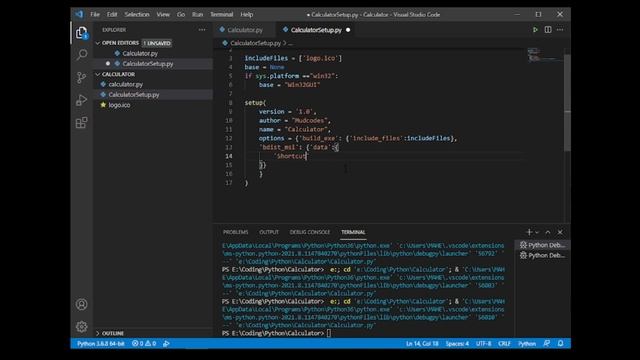Collapse the CALCULATOR folder section
Screen dimensions: 640x360
tap(98, 74)
